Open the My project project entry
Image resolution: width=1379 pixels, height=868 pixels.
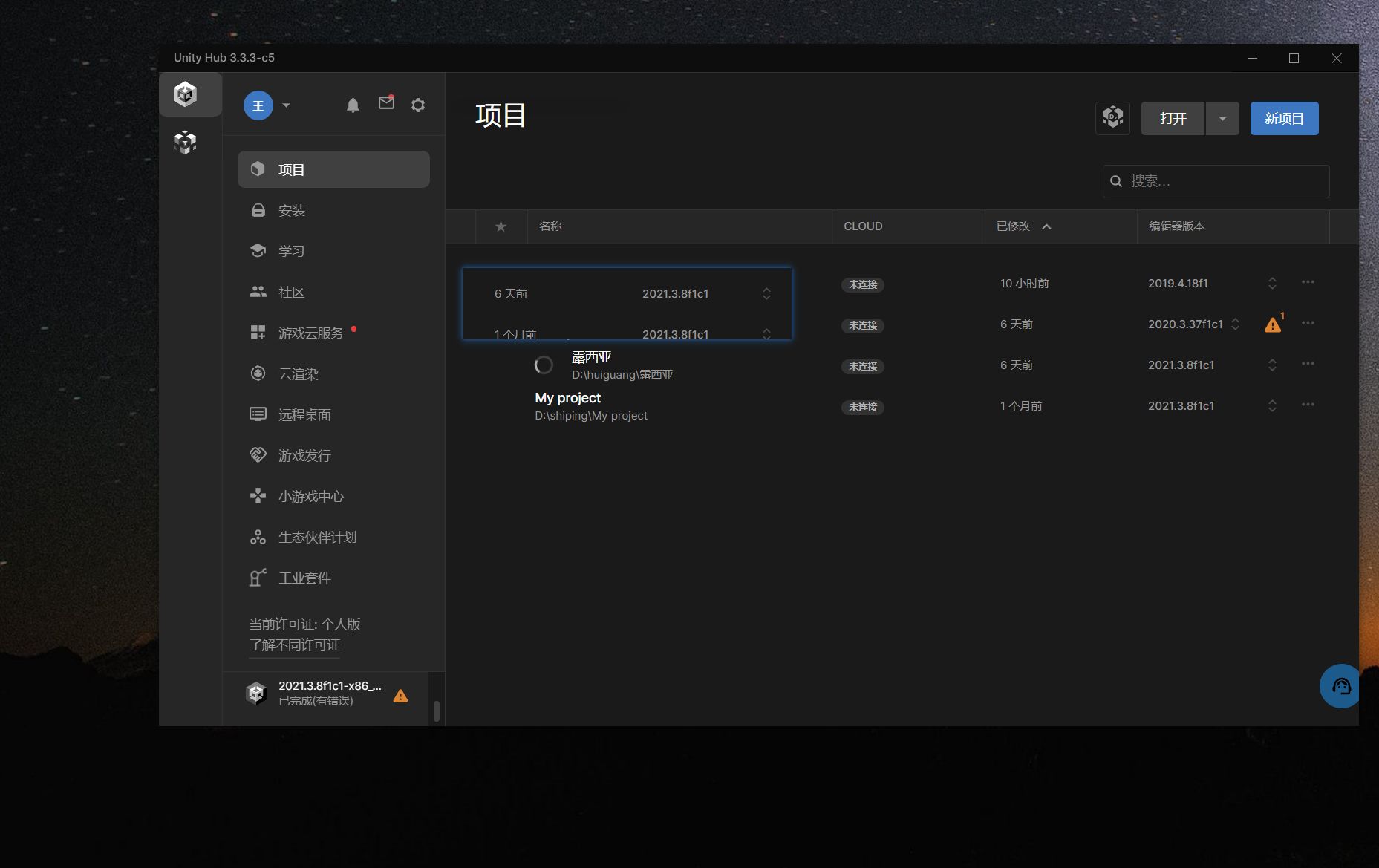point(591,406)
